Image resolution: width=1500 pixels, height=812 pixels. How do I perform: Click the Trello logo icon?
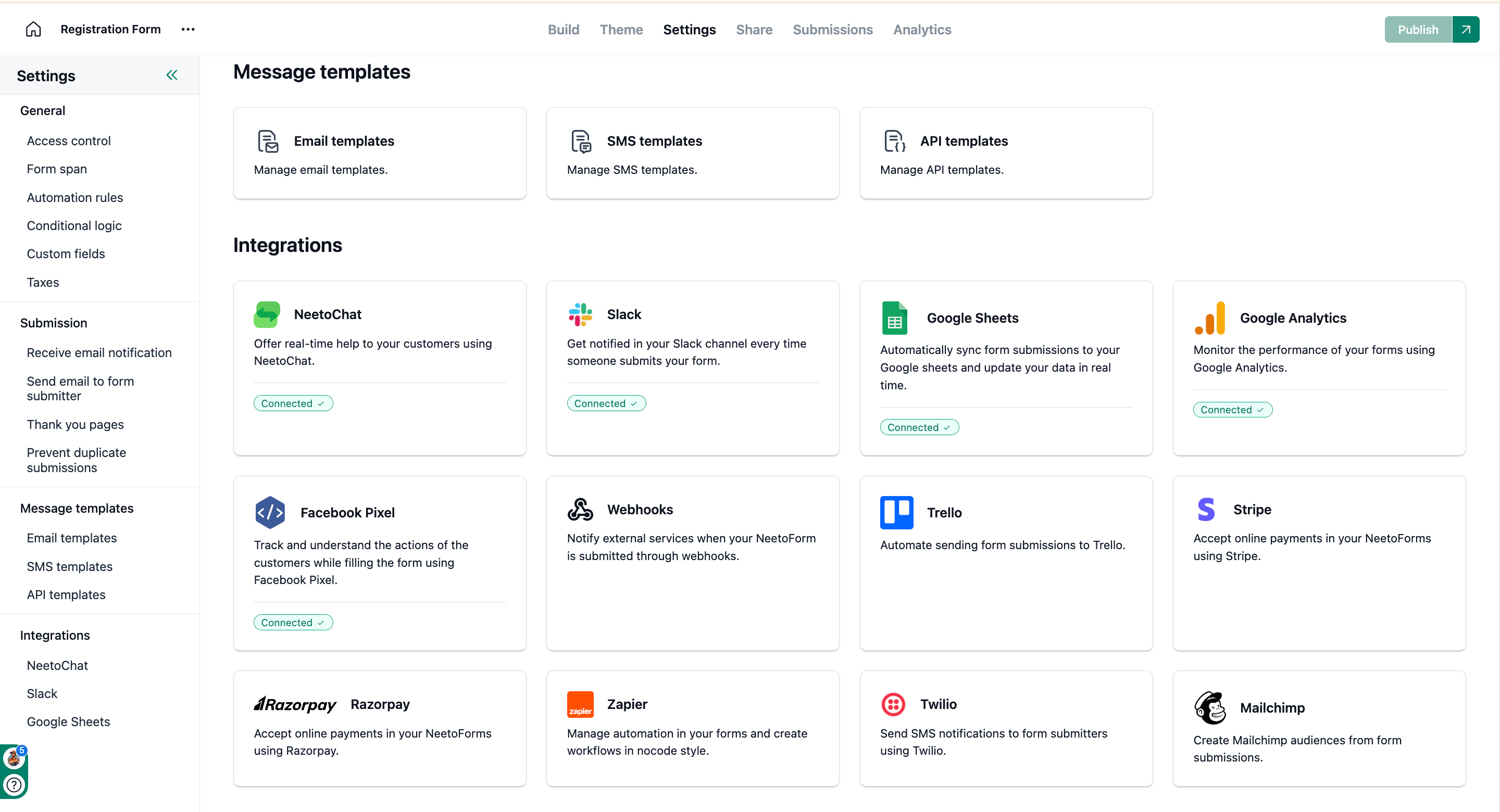click(897, 512)
